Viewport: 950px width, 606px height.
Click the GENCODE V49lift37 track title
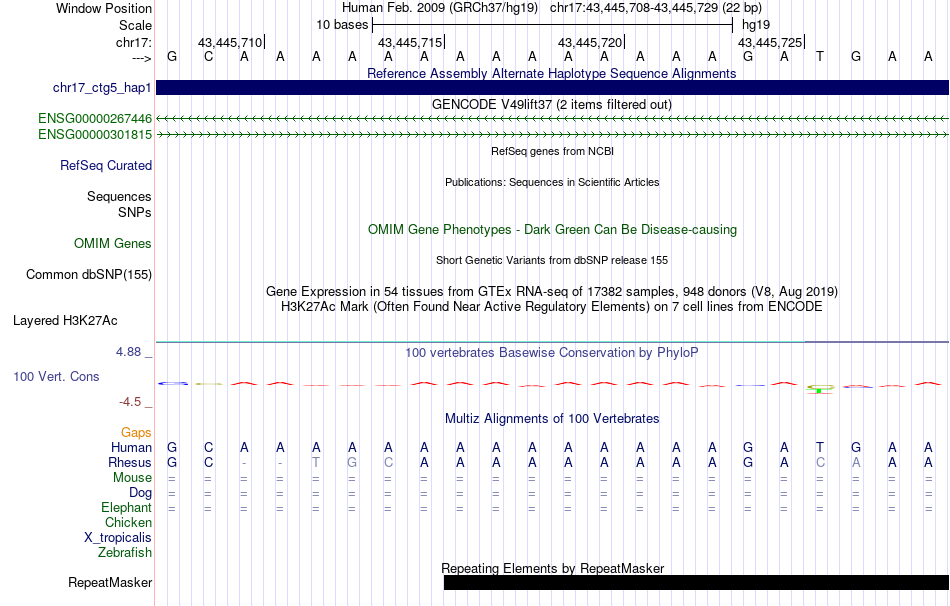tap(552, 104)
